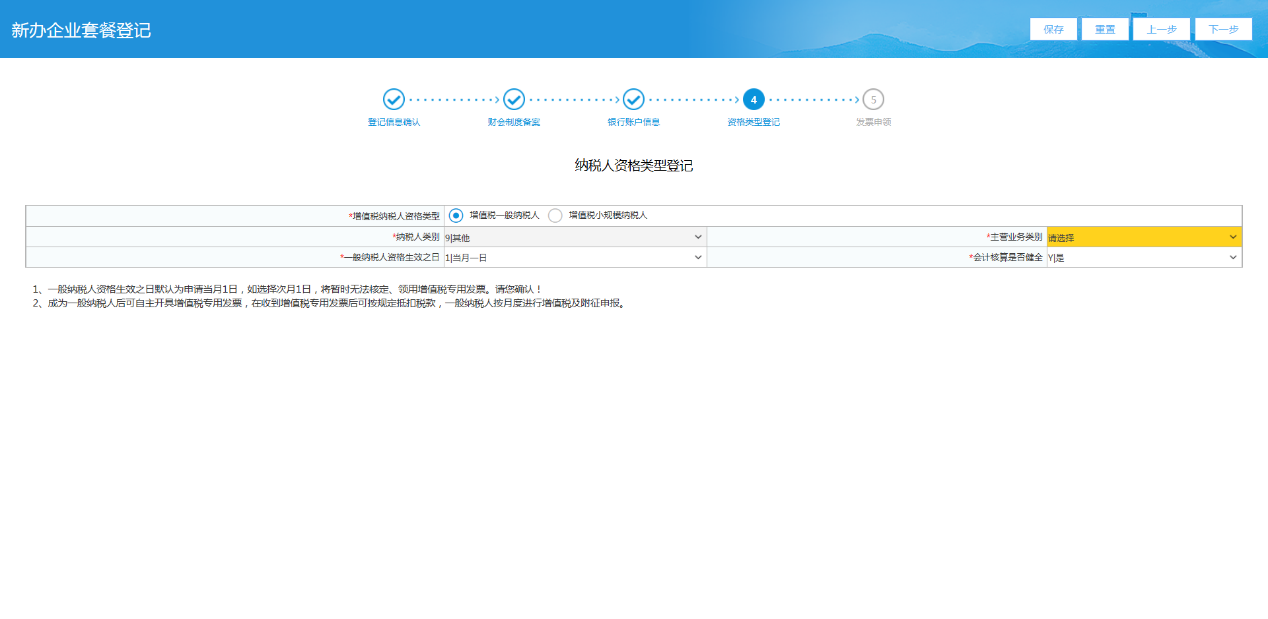
Task: Click the 重置 button
Action: tap(1105, 29)
